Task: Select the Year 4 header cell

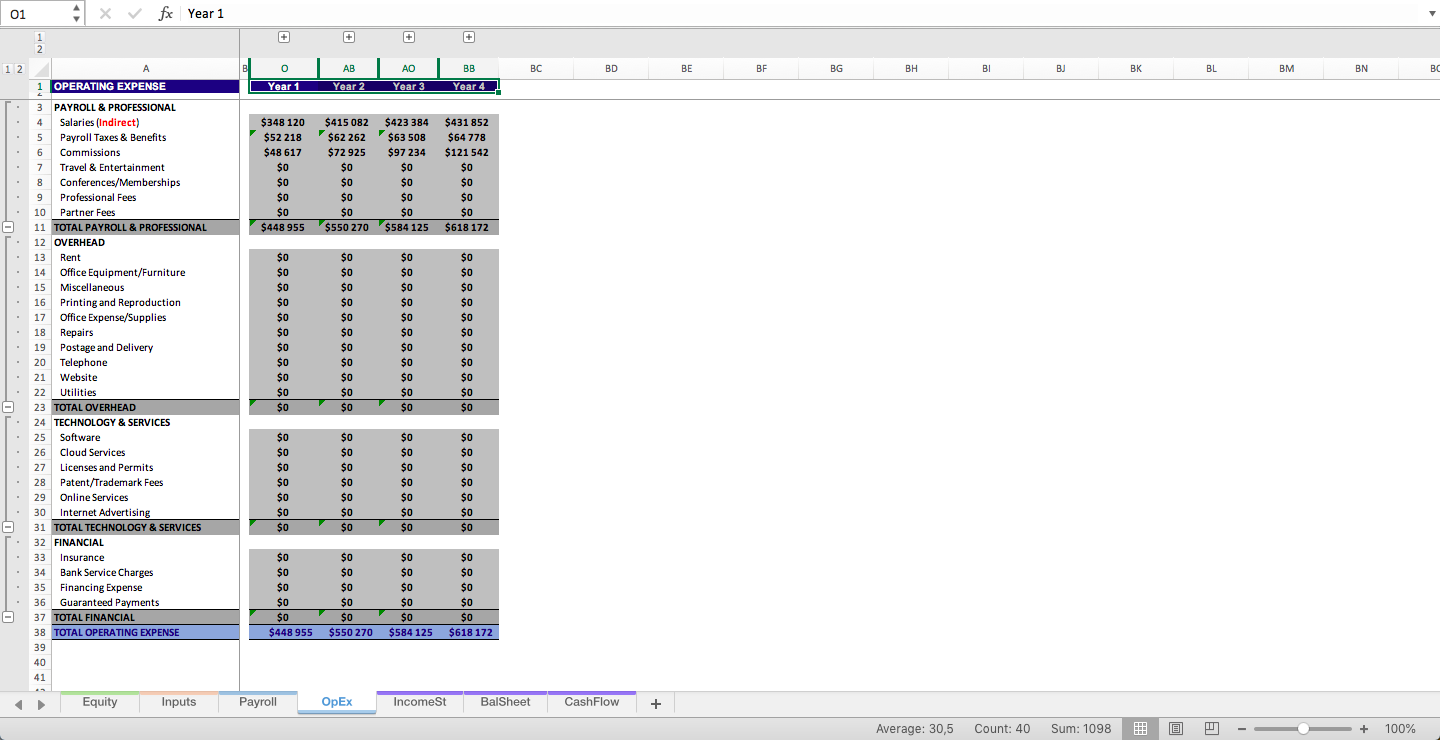Action: click(x=469, y=87)
